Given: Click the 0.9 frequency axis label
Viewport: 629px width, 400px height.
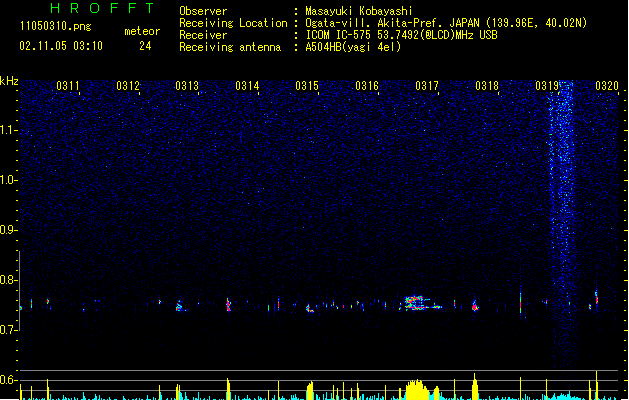Looking at the screenshot, I should coord(9,229).
